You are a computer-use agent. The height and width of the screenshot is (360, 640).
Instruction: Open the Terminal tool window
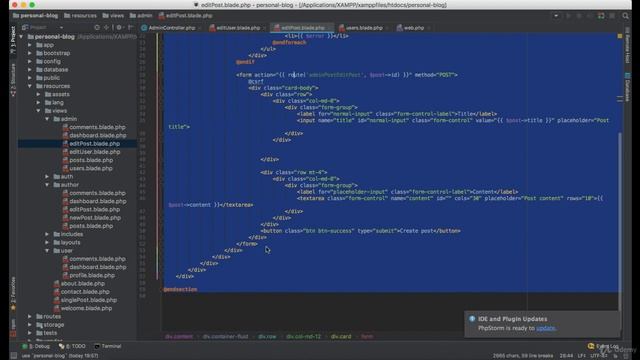point(108,346)
